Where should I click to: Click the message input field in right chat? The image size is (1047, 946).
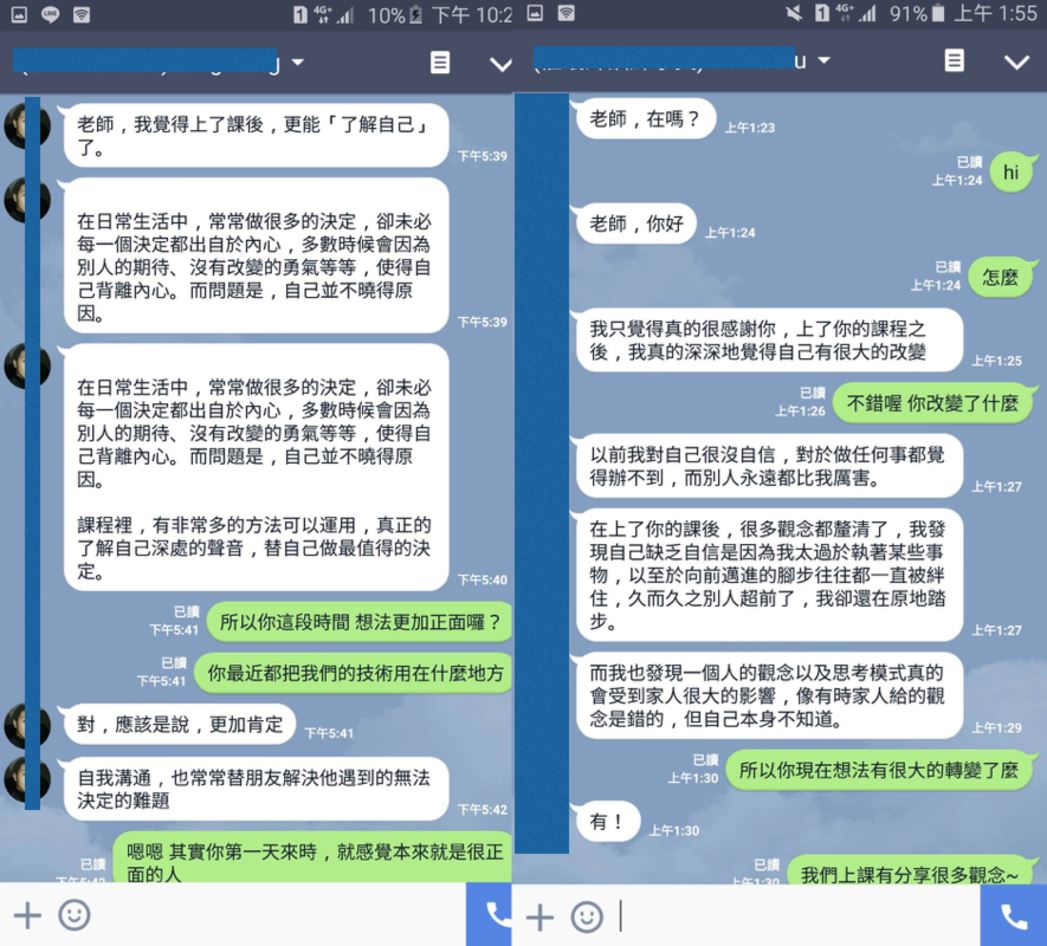pos(790,916)
